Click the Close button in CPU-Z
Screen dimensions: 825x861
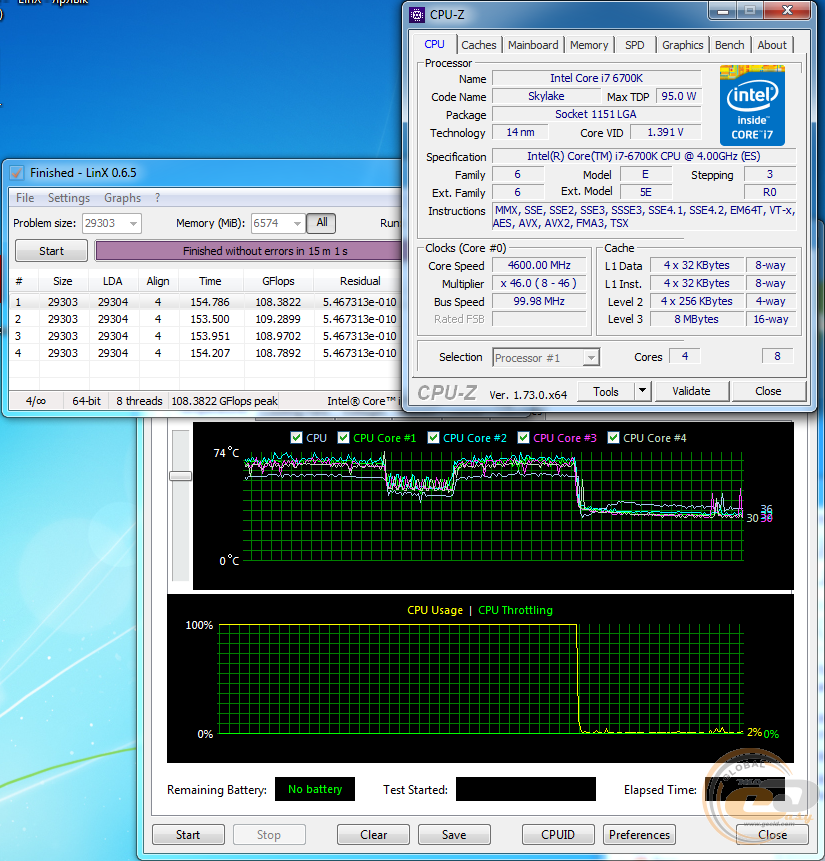pyautogui.click(x=768, y=391)
